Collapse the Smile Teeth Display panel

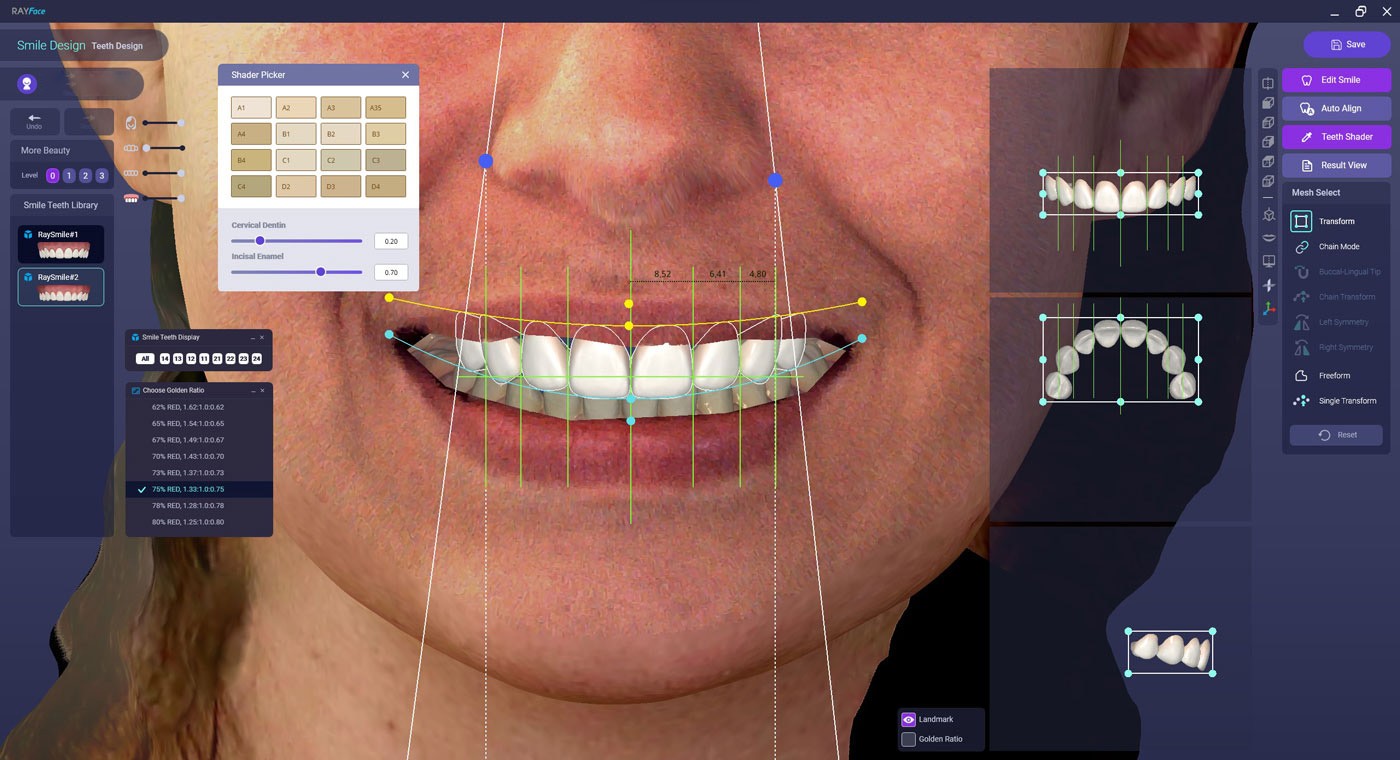click(x=252, y=338)
